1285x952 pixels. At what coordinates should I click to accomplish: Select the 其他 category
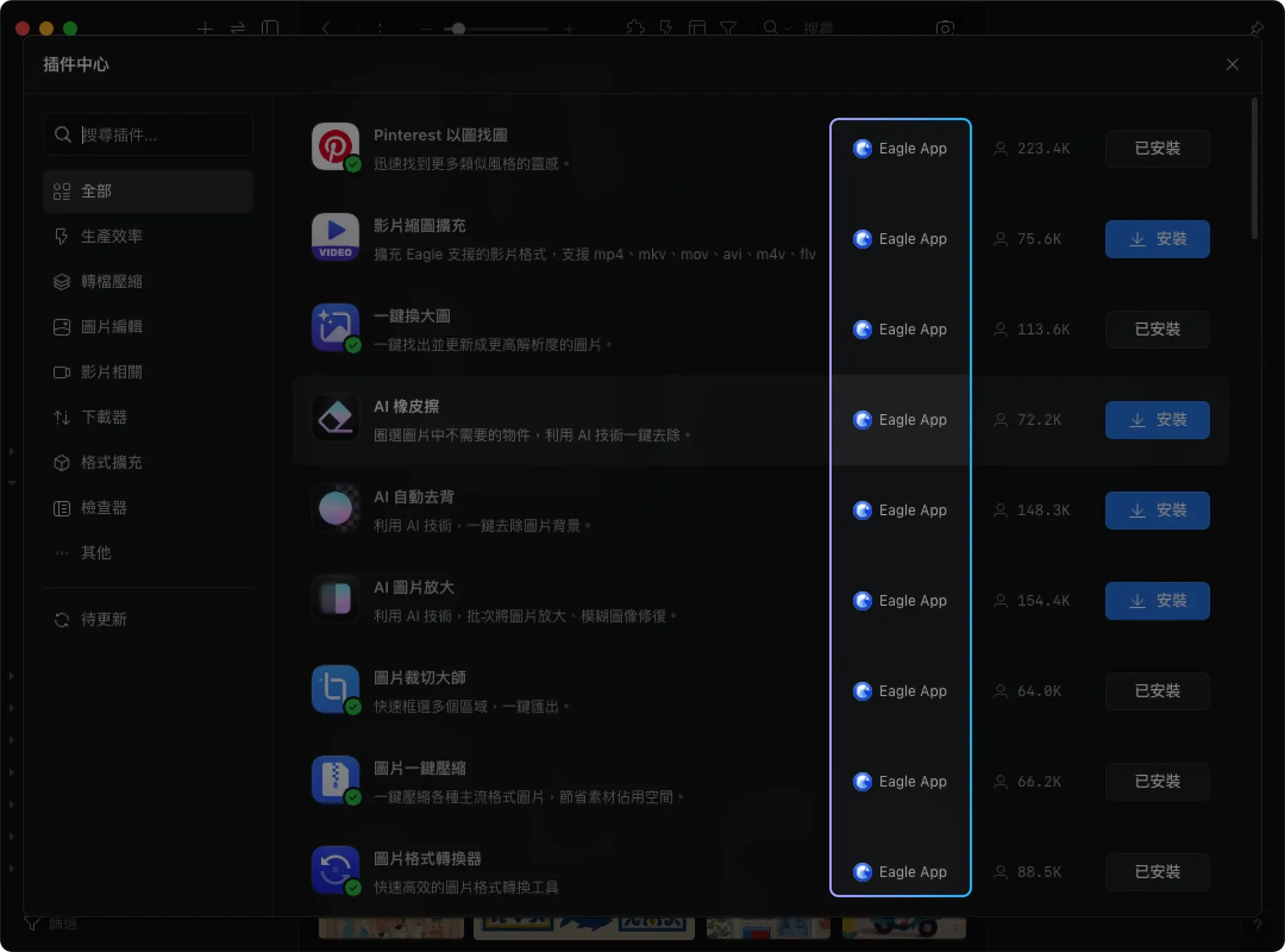coord(148,553)
